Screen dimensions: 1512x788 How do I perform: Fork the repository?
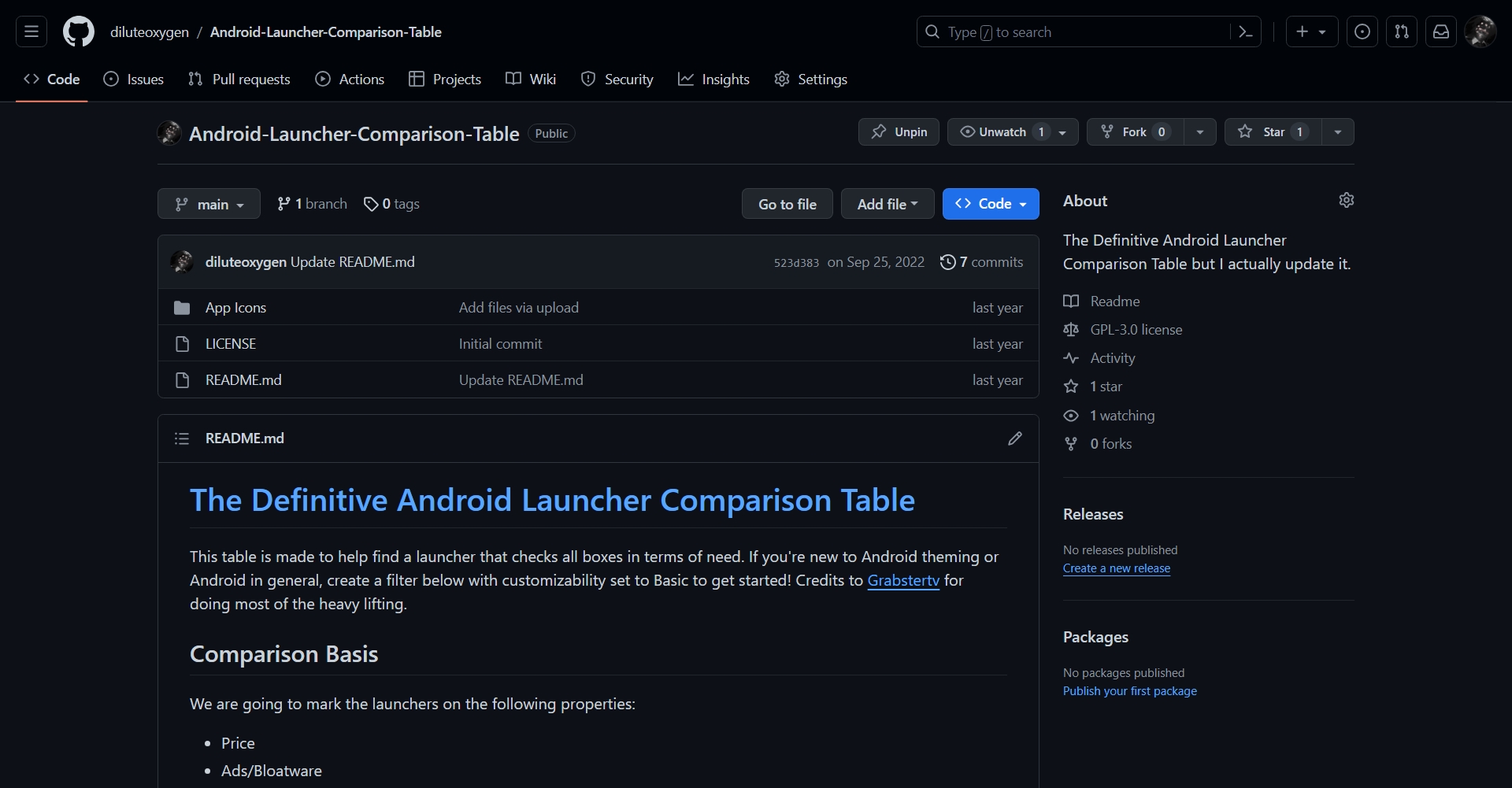tap(1135, 131)
